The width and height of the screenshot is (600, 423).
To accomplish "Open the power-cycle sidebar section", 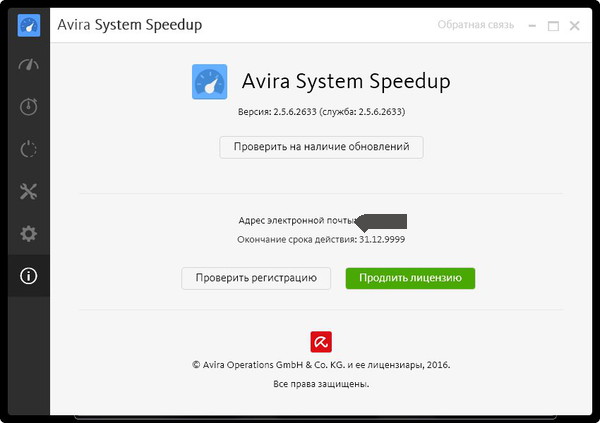I will click(28, 150).
